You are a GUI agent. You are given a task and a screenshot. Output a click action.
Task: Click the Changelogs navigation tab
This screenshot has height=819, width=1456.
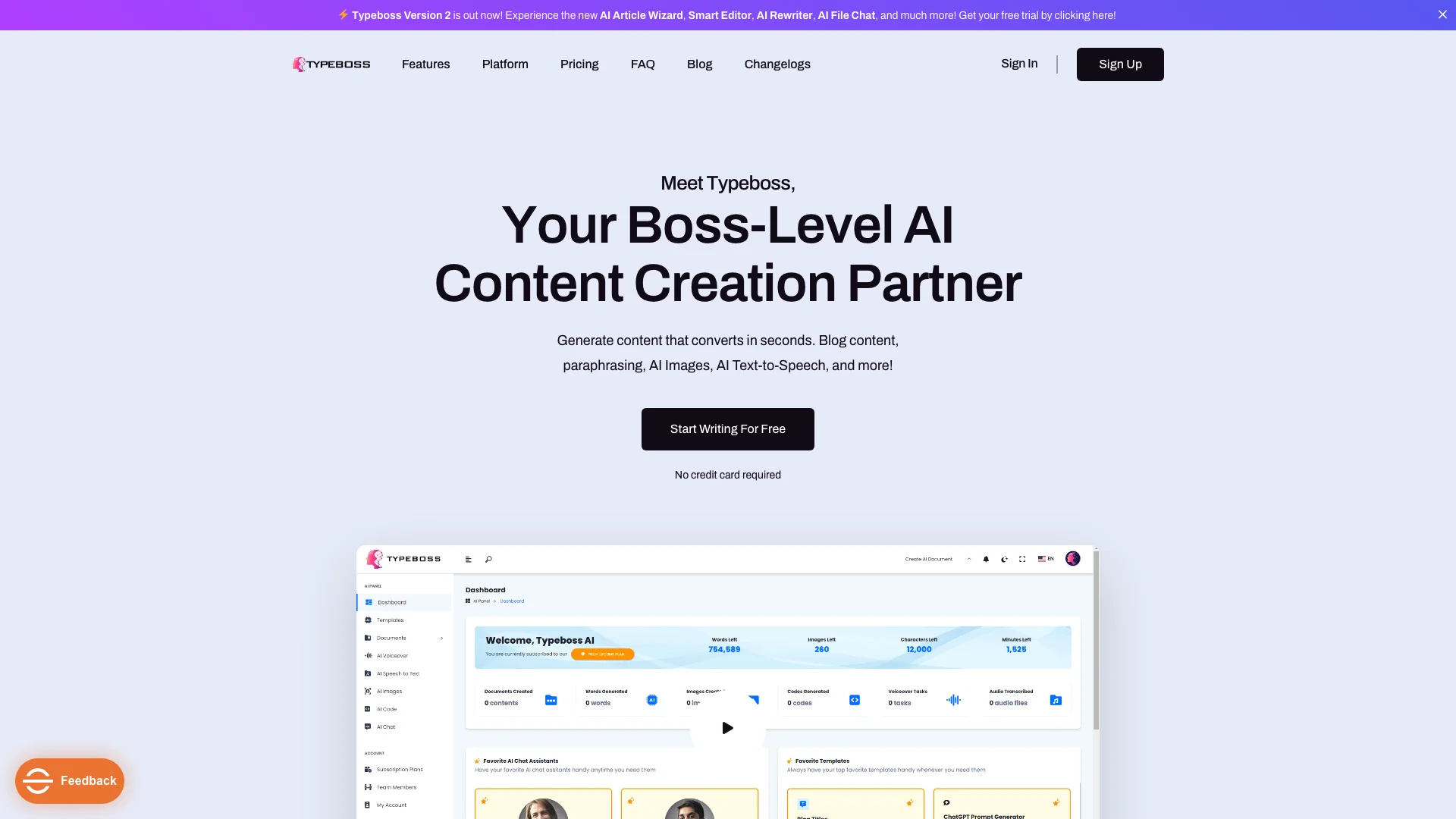(x=777, y=64)
